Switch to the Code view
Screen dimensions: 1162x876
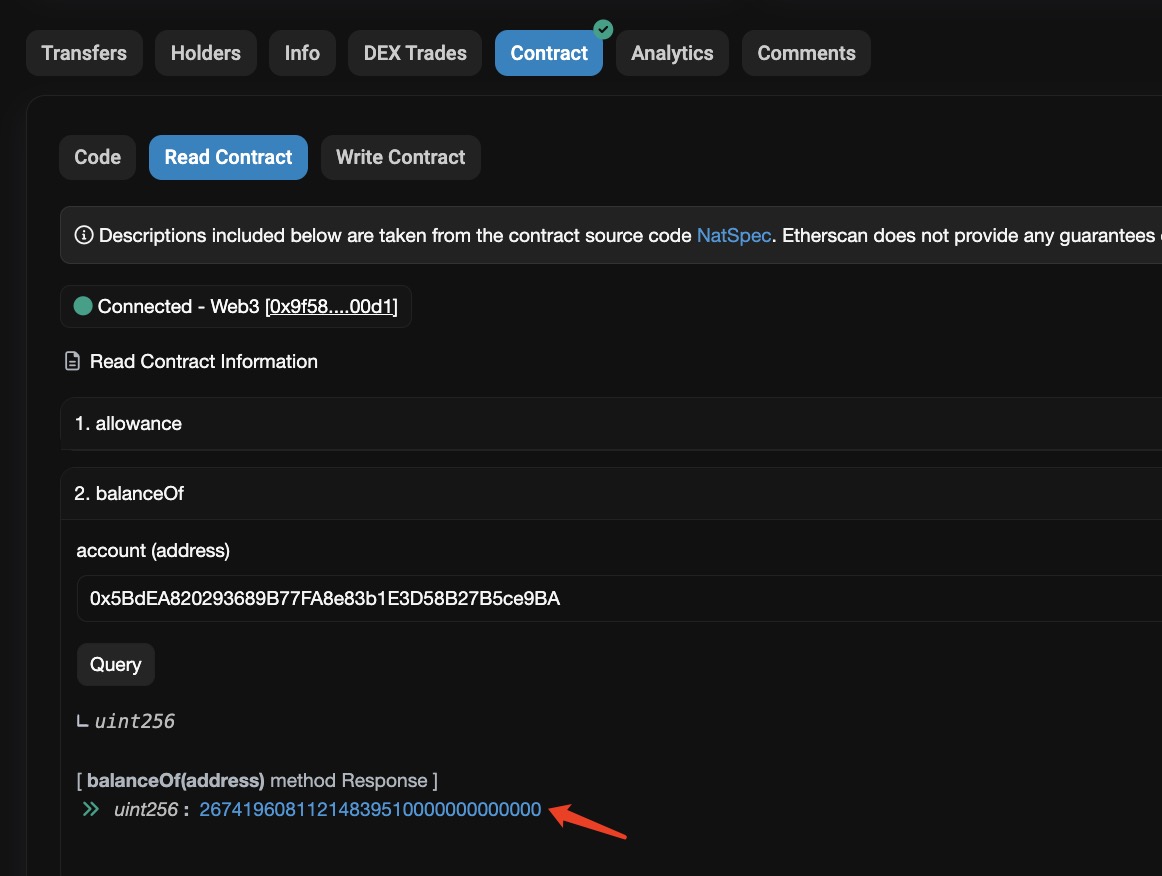tap(97, 157)
